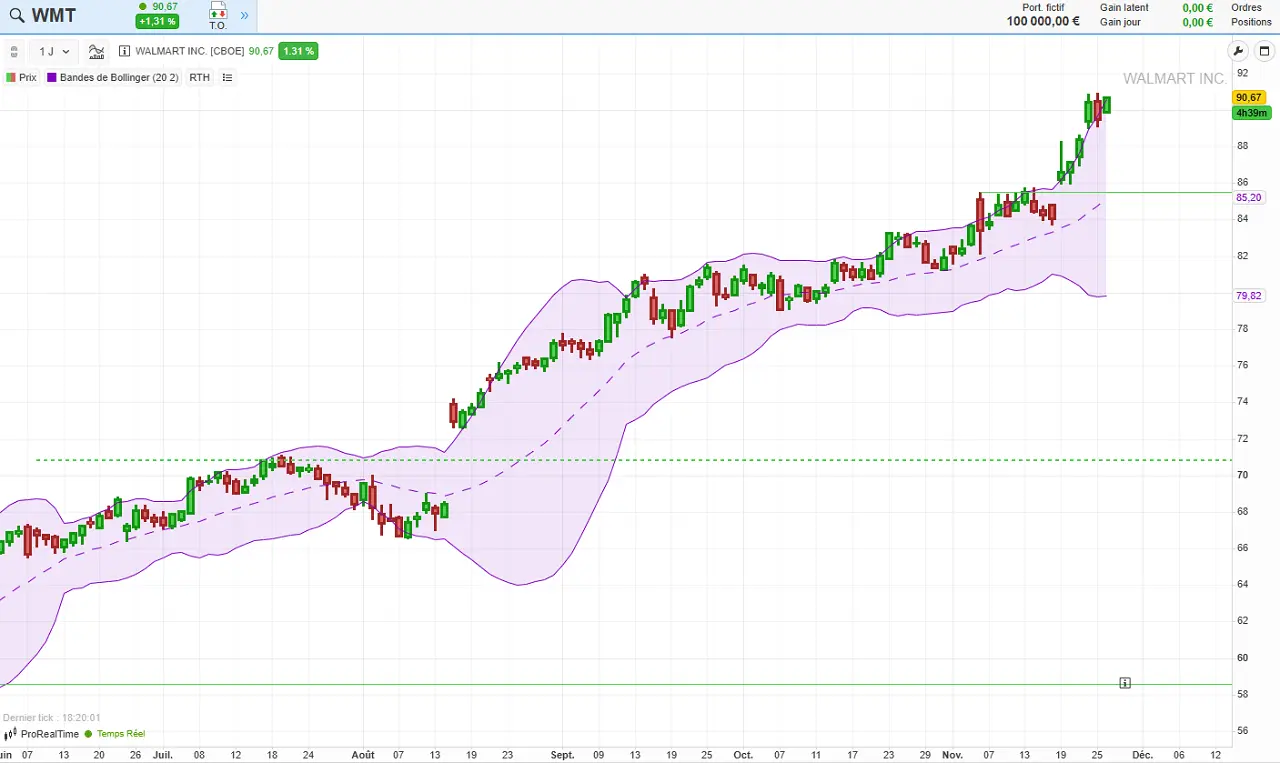Click the 85,20 Bollinger value label
This screenshot has height=763, width=1280.
coord(1248,198)
